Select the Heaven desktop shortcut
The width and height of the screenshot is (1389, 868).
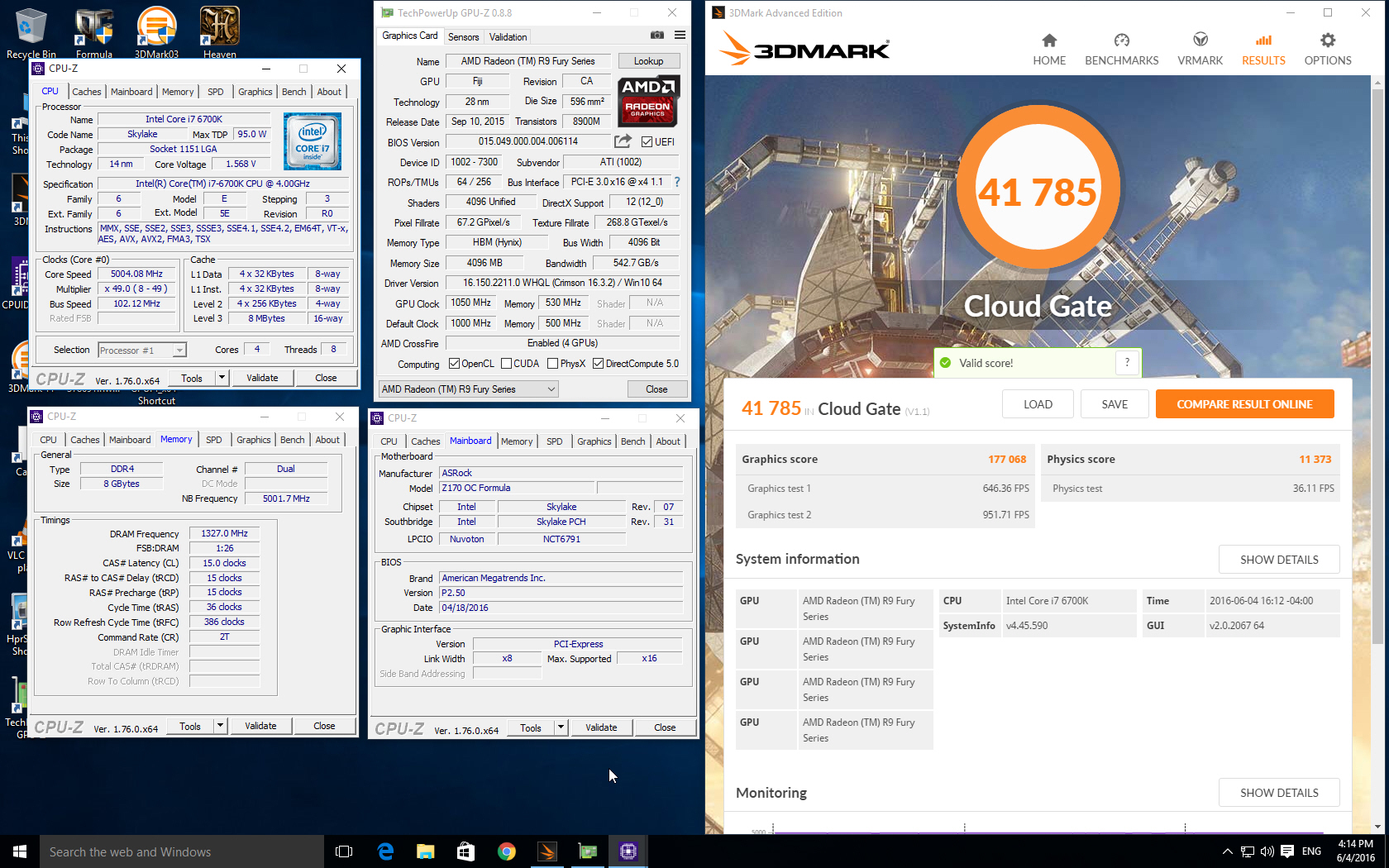[219, 31]
